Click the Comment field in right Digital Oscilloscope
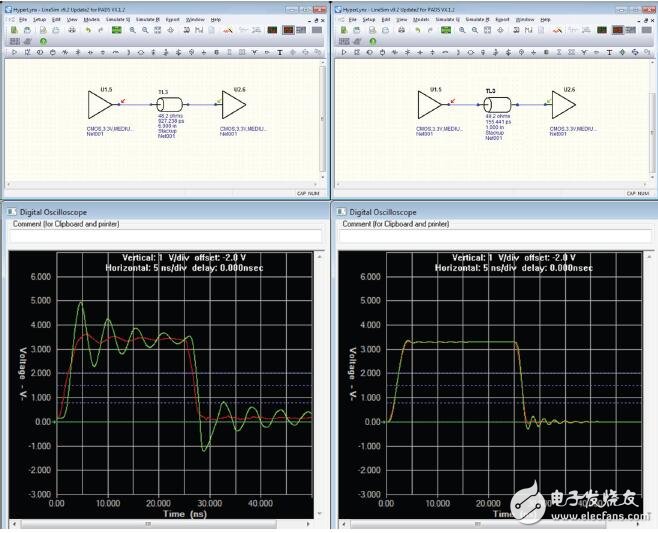Screen dimensions: 658x533 (495, 237)
